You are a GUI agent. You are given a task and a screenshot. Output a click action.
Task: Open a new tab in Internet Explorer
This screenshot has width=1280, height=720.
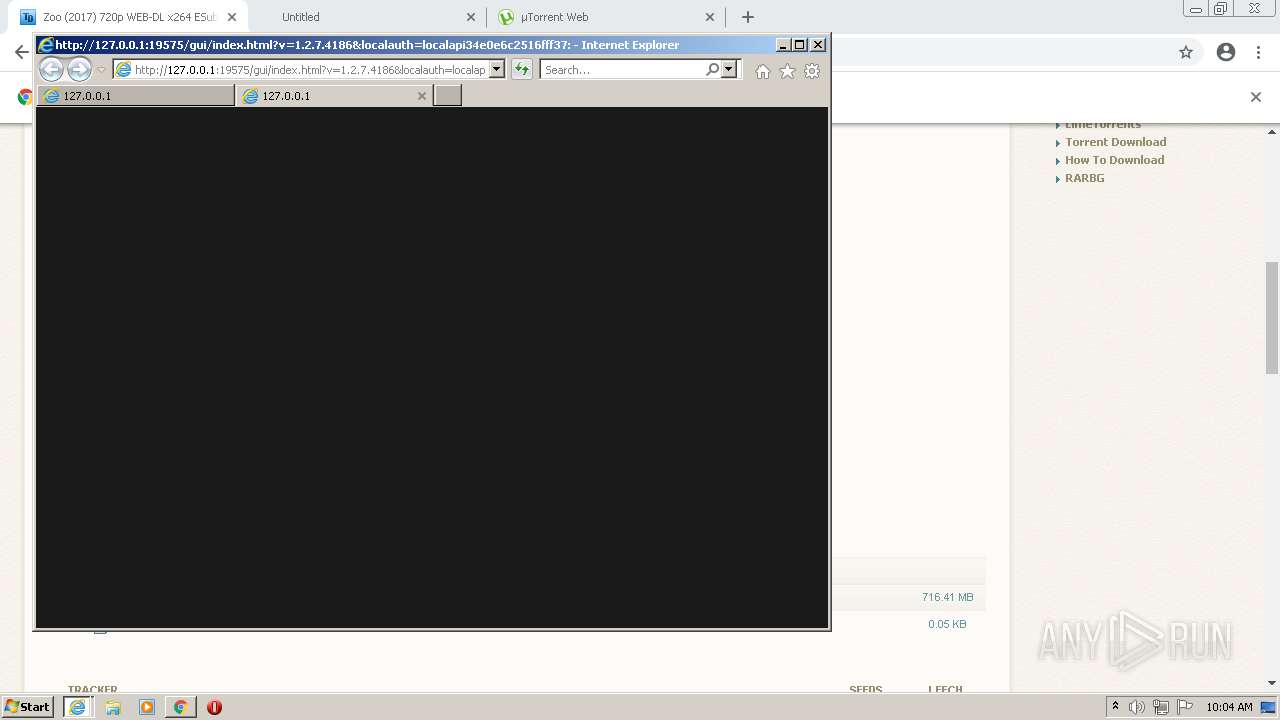[448, 96]
